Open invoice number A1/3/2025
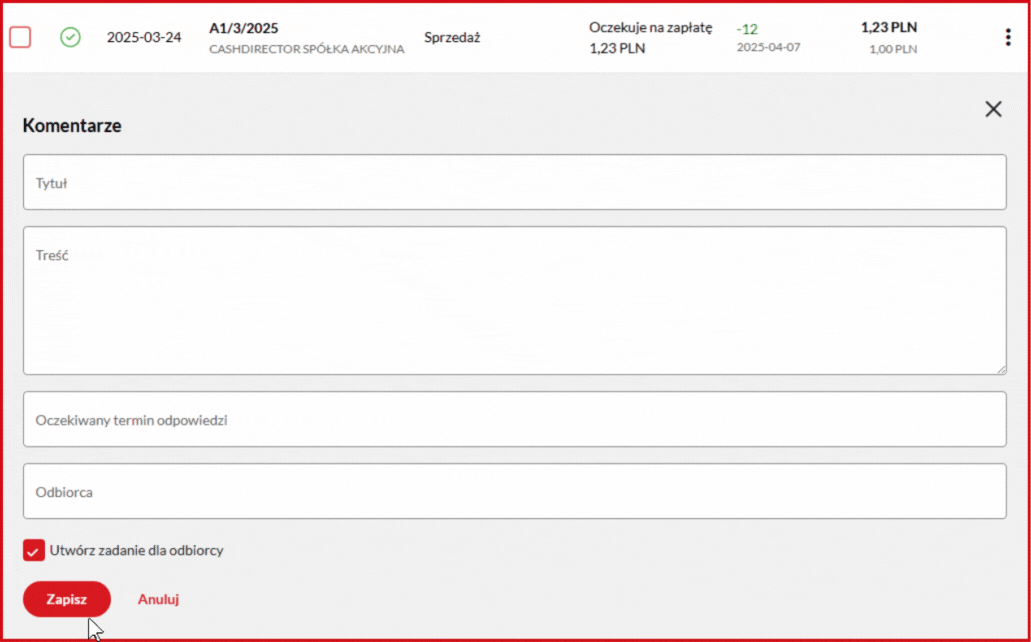1031x642 pixels. (x=244, y=28)
